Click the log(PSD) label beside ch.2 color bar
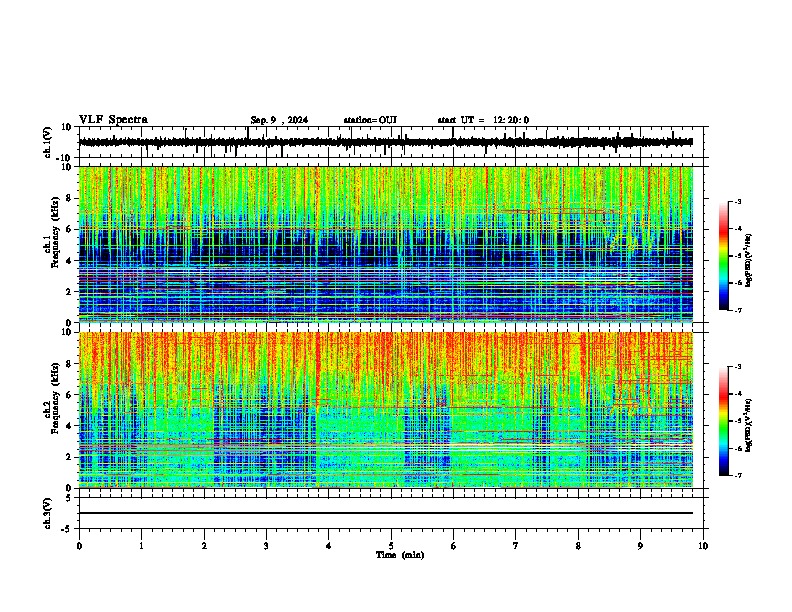 pyautogui.click(x=749, y=425)
